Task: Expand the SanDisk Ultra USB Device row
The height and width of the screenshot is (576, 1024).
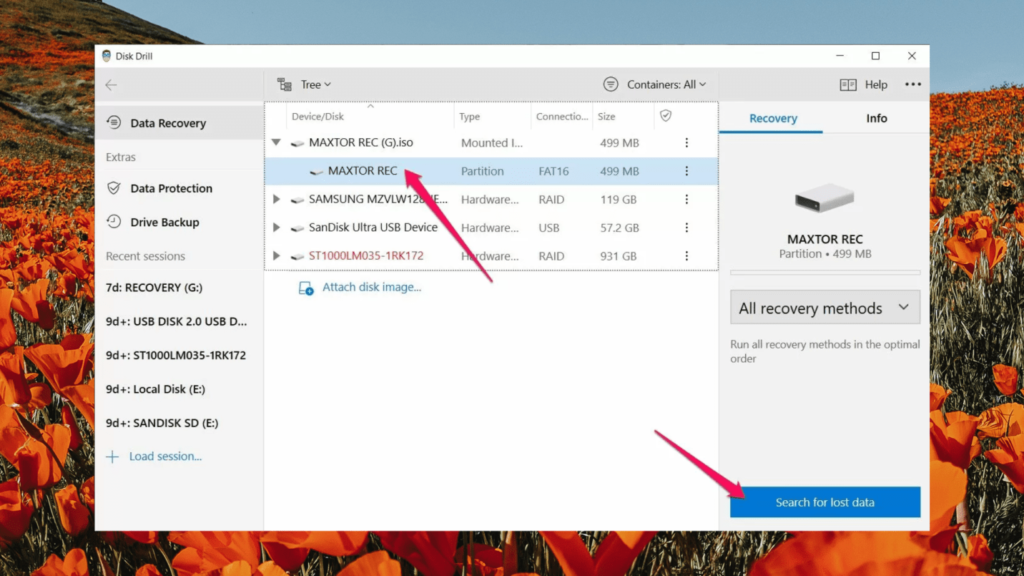Action: [x=277, y=227]
